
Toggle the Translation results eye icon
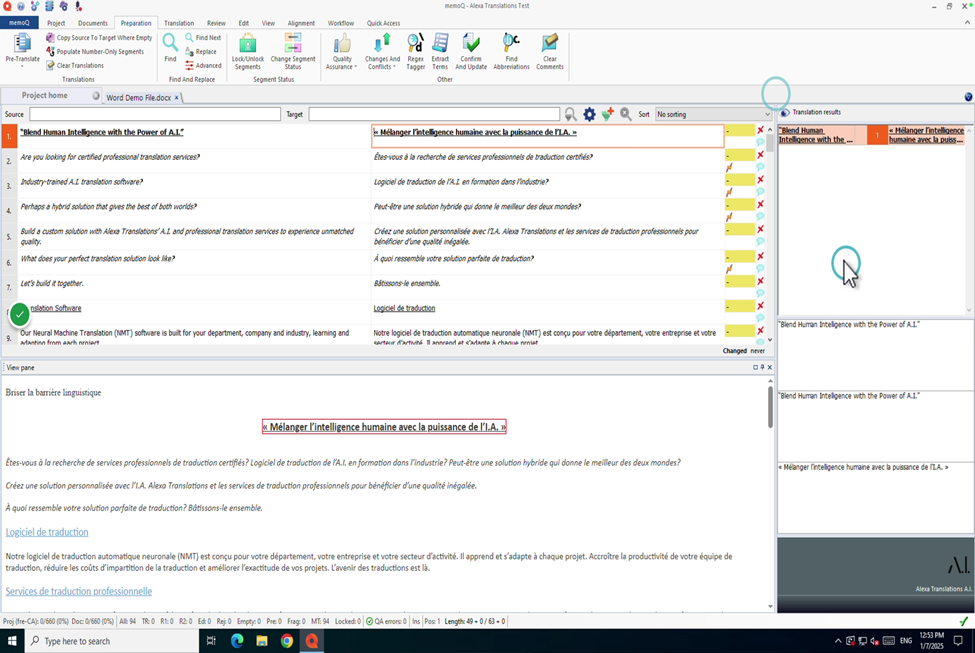point(785,113)
